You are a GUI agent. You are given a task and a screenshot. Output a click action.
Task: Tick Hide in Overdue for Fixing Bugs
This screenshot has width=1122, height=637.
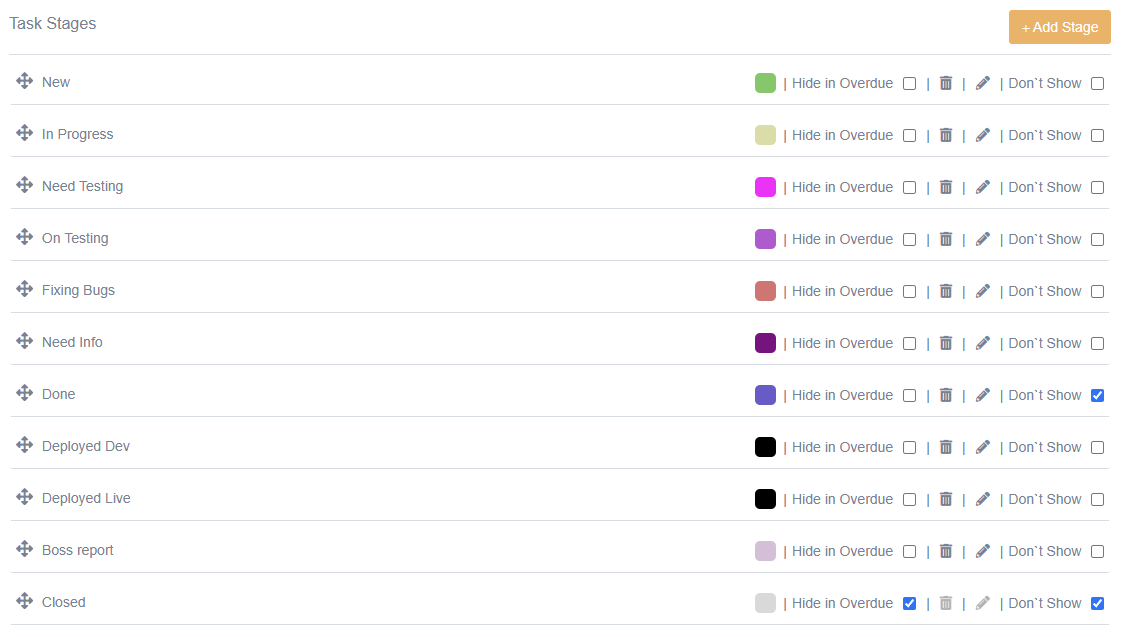coord(909,292)
